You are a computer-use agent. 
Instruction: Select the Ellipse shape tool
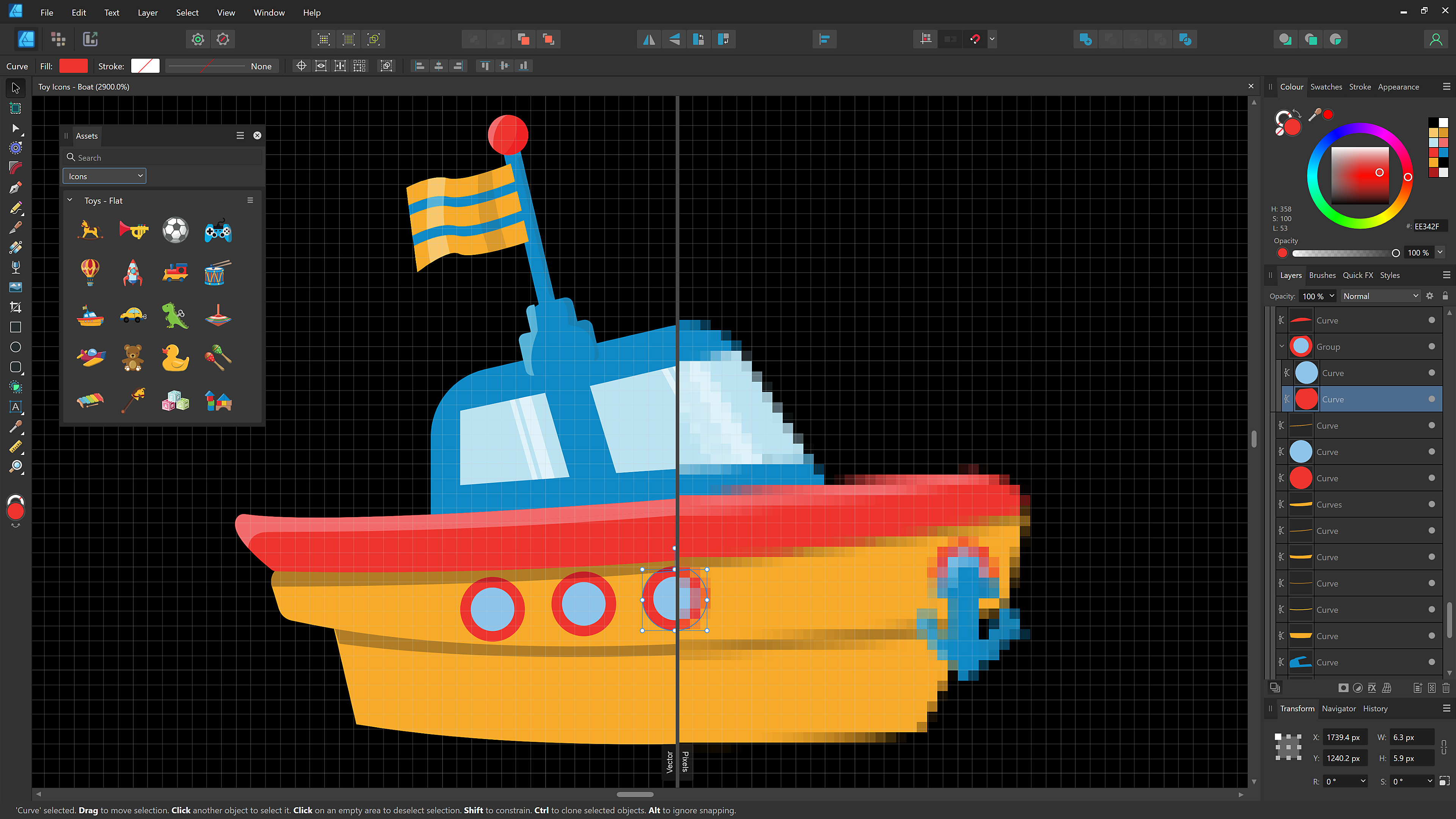pyautogui.click(x=16, y=347)
